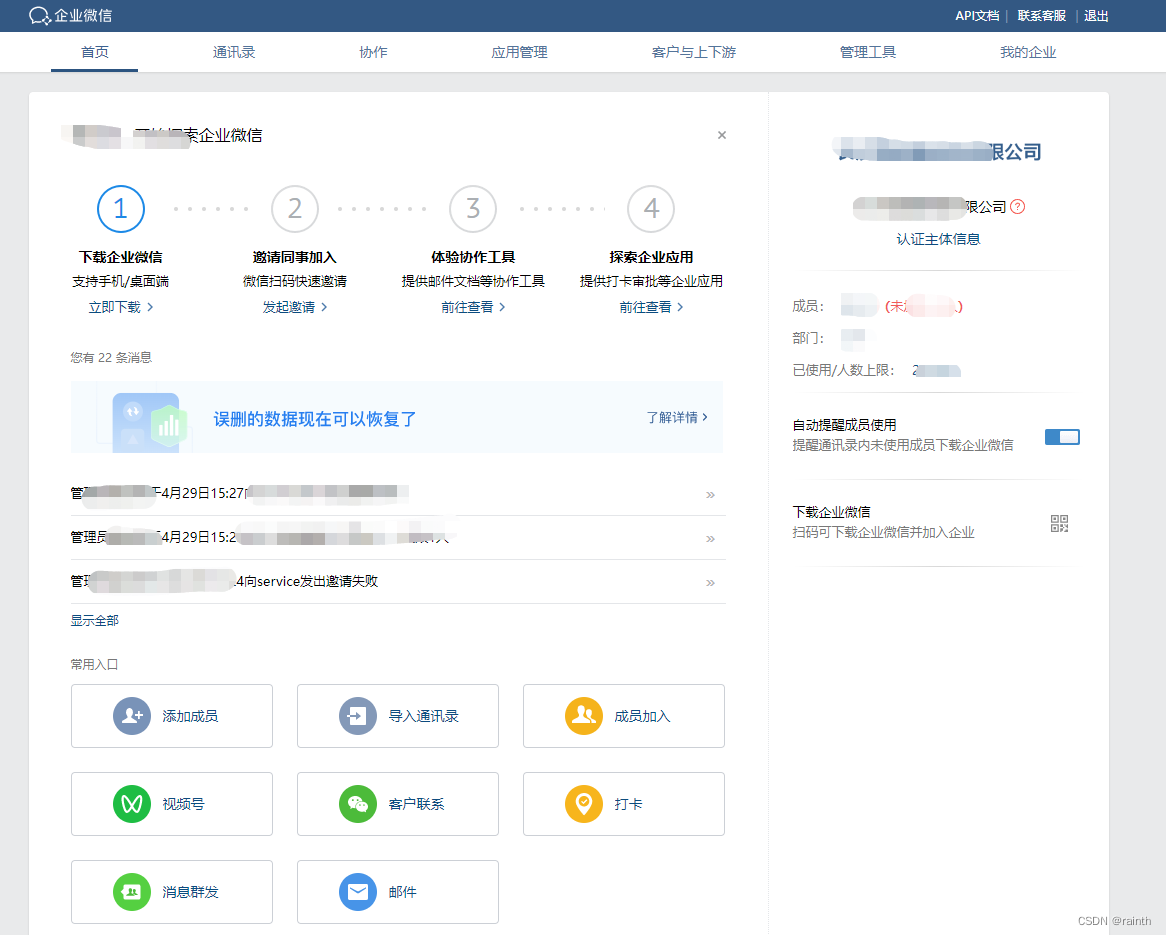The image size is (1166, 935).
Task: Click the 客户联系 WeChat icon
Action: [x=358, y=804]
